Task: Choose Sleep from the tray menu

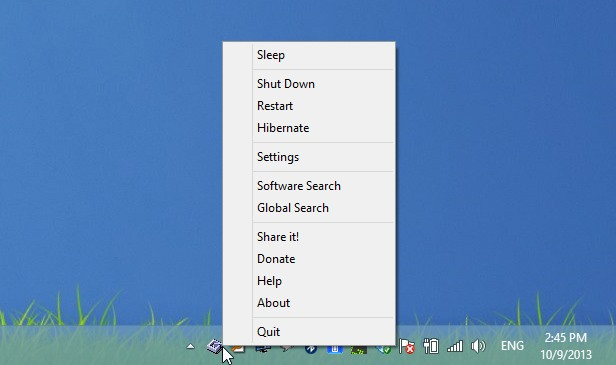Action: [309, 55]
